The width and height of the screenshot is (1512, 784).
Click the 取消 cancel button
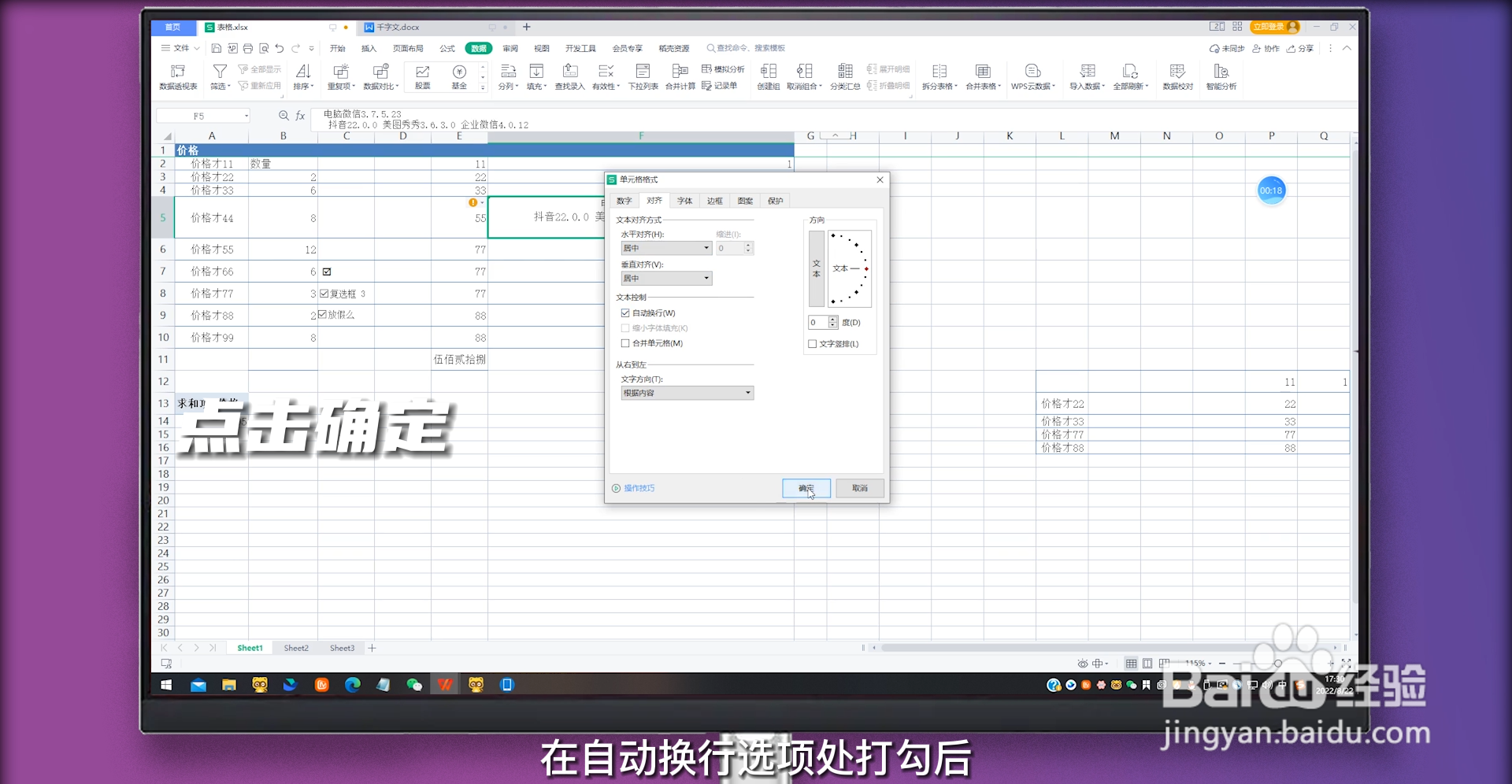[860, 488]
